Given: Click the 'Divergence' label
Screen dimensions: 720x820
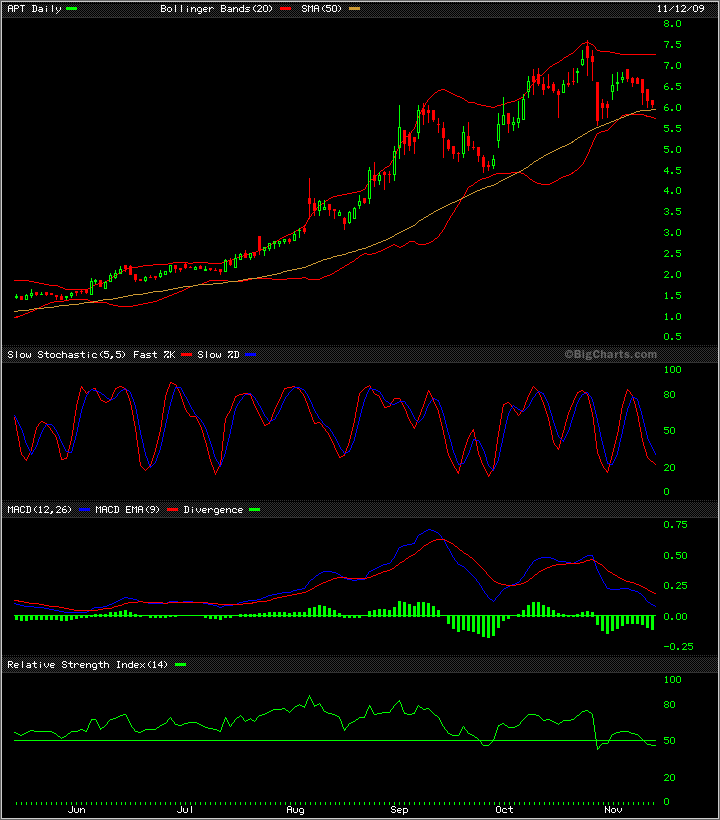Looking at the screenshot, I should 213,510.
